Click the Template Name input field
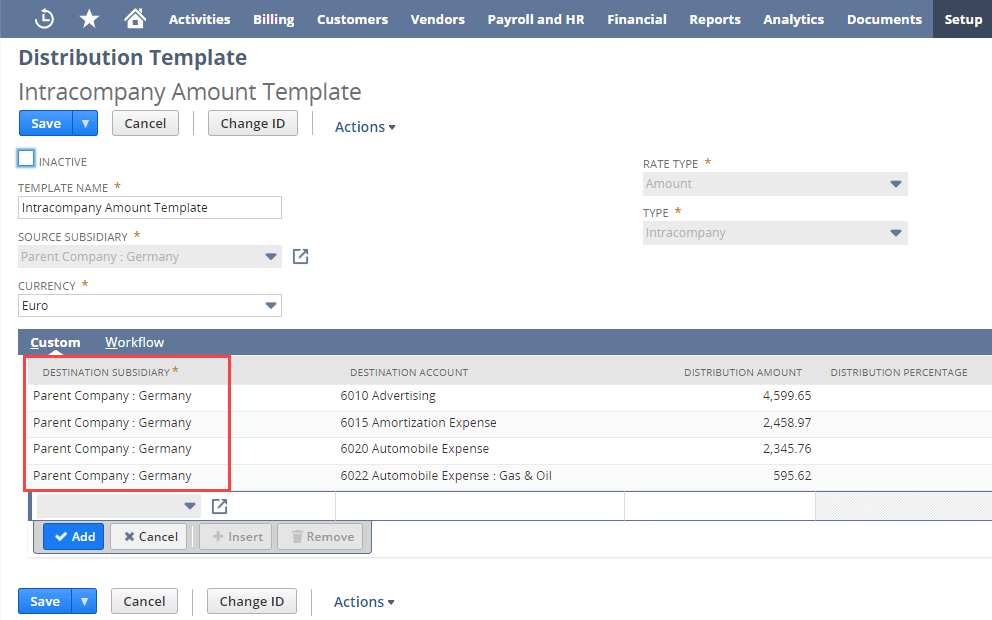This screenshot has height=620, width=992. [x=150, y=208]
